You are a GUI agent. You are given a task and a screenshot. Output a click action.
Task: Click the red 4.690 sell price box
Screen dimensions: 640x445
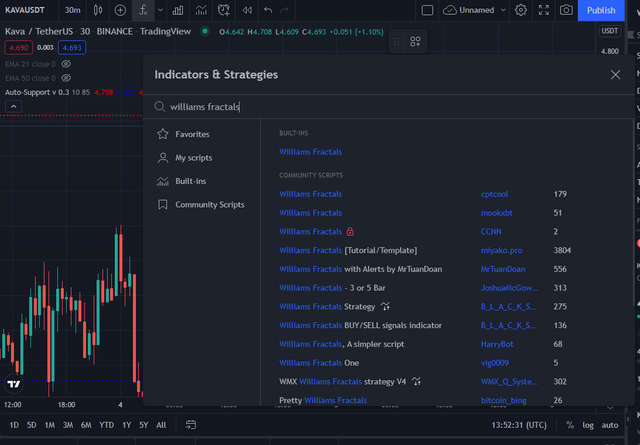[x=19, y=48]
